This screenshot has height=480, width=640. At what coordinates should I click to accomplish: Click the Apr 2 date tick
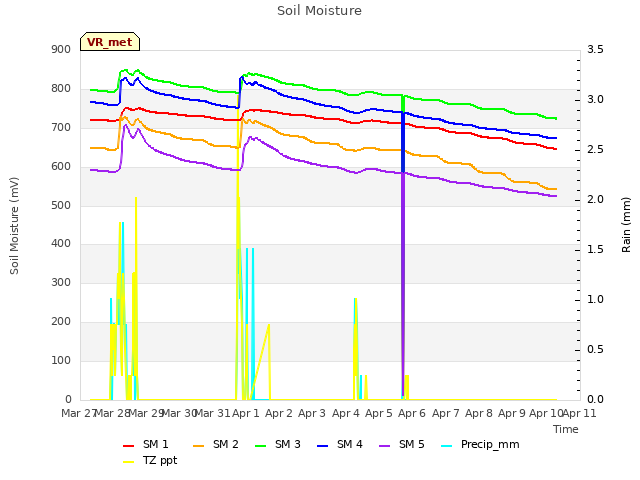[279, 413]
